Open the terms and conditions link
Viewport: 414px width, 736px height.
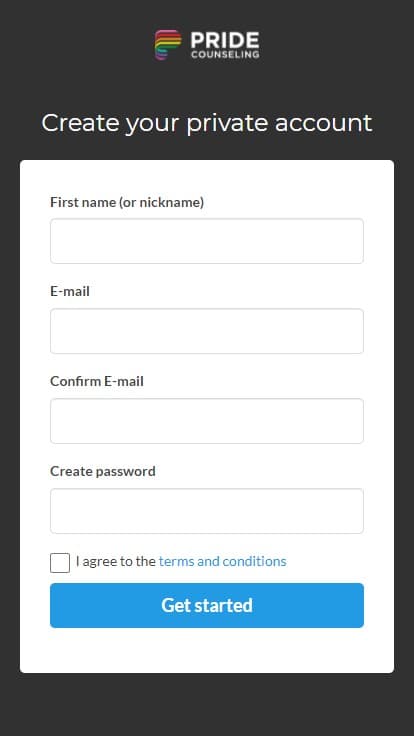(222, 561)
